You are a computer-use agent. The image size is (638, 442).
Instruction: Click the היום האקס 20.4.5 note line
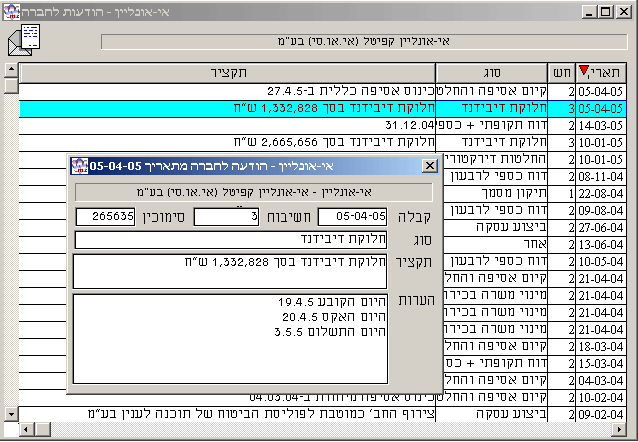(334, 317)
